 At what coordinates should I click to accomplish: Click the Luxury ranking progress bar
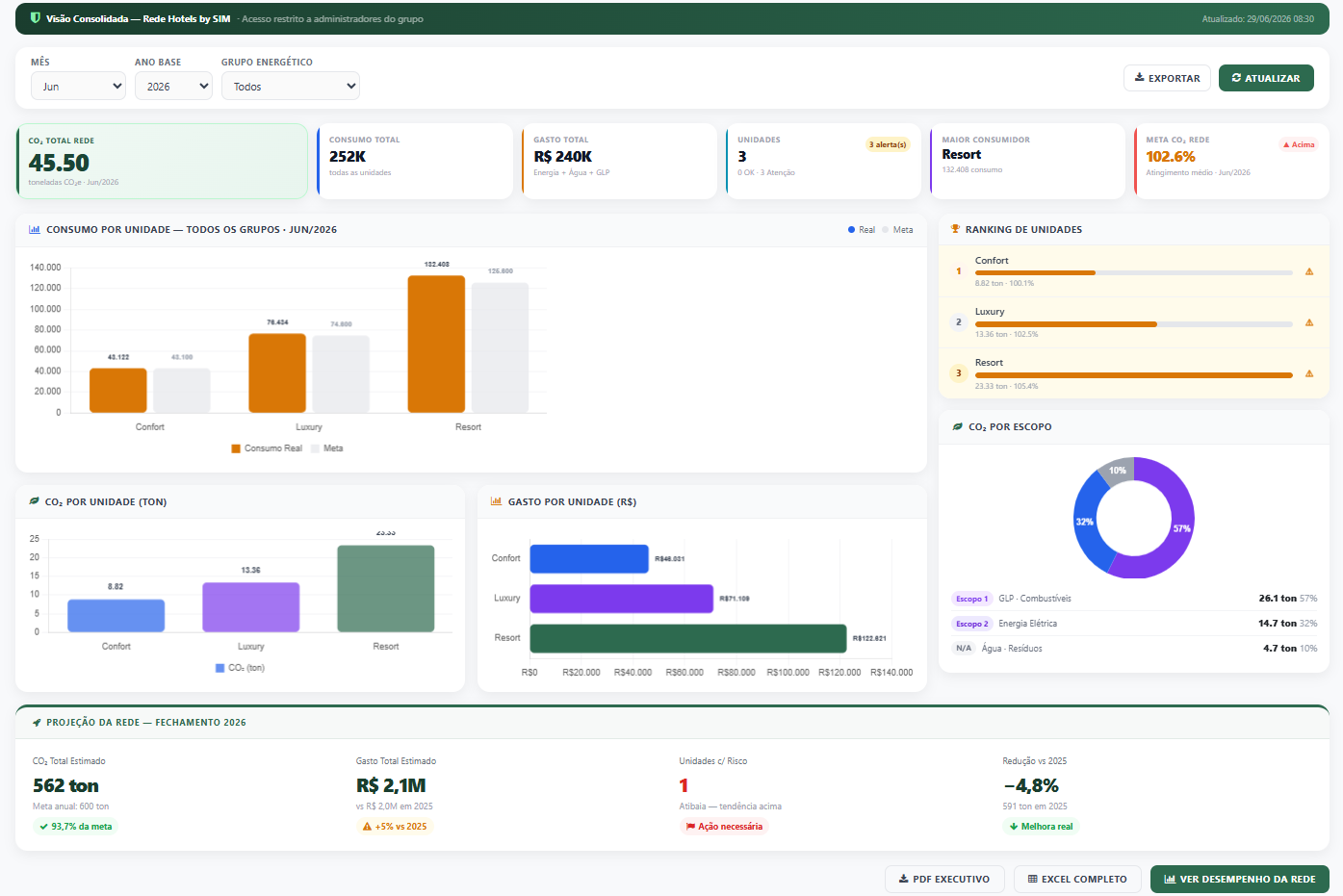1134,324
